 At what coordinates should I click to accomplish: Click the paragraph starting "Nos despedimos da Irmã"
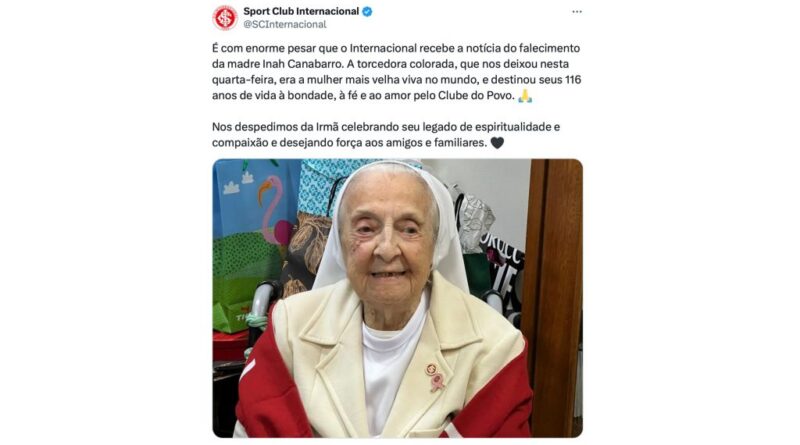[386, 135]
